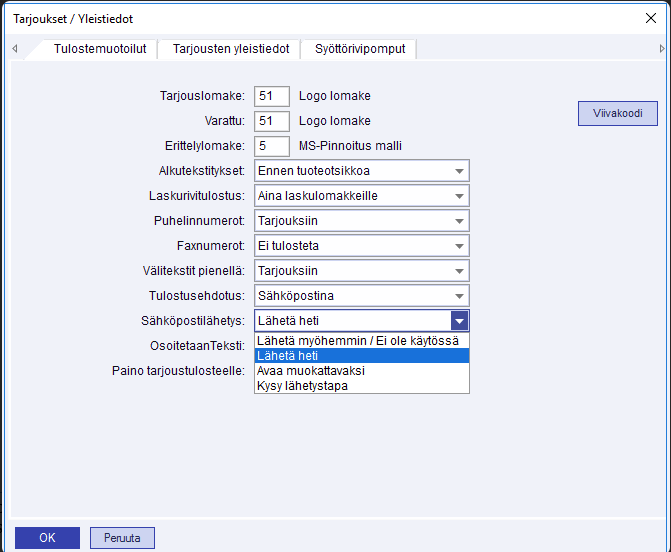Focus the Erittelylomake number field
Screen dimensions: 671x552
click(271, 146)
